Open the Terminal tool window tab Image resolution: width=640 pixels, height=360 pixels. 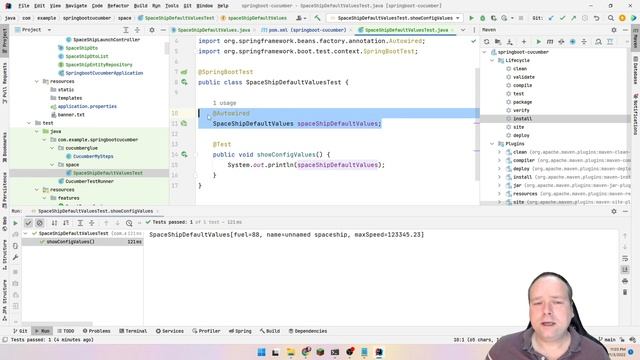133,331
